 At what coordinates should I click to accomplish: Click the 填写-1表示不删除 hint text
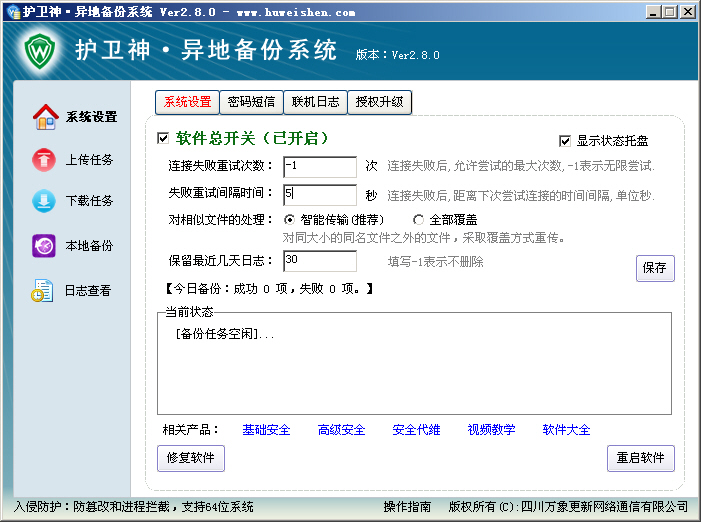tap(435, 262)
